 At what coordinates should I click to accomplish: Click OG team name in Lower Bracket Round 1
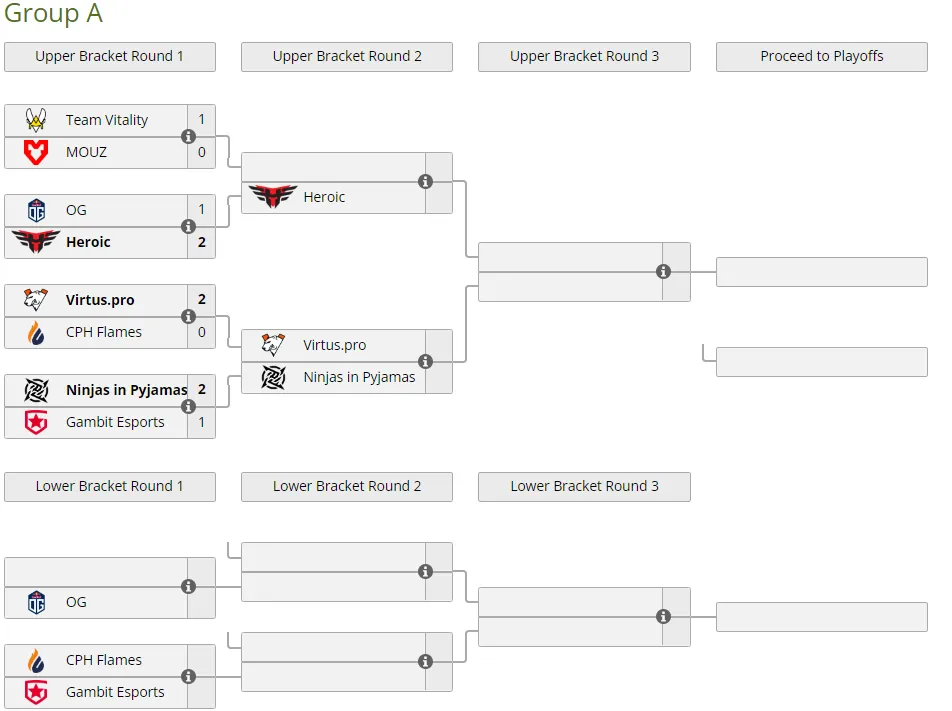(x=76, y=602)
